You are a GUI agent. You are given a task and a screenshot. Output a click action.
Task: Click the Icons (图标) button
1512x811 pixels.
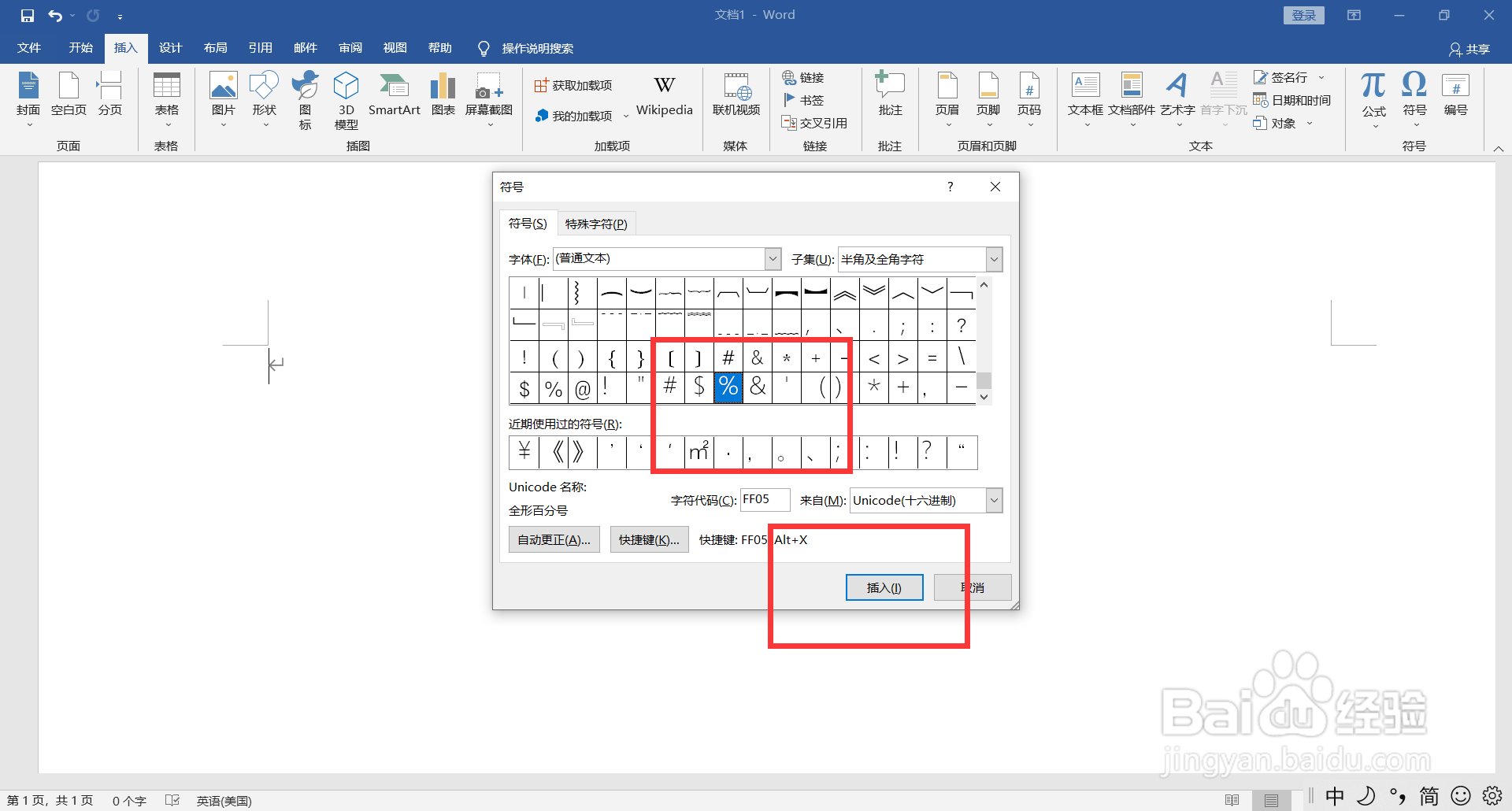(305, 101)
